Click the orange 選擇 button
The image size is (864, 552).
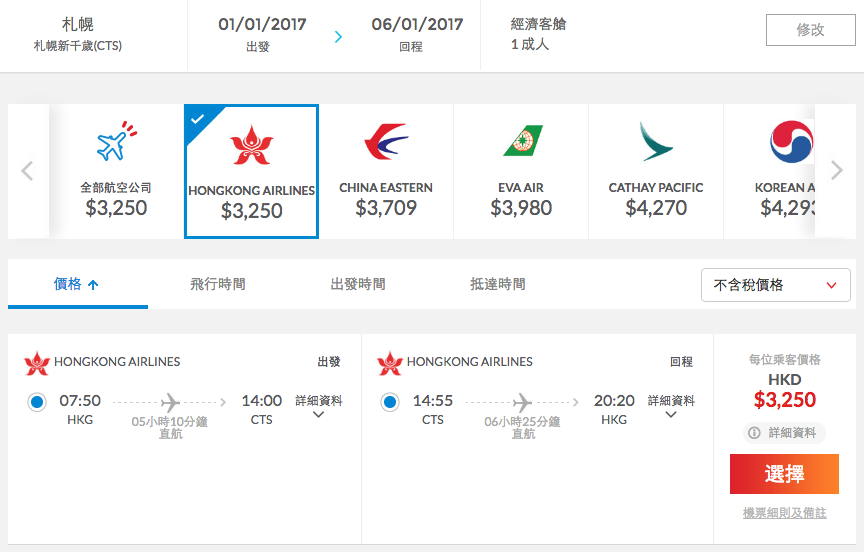click(x=784, y=474)
